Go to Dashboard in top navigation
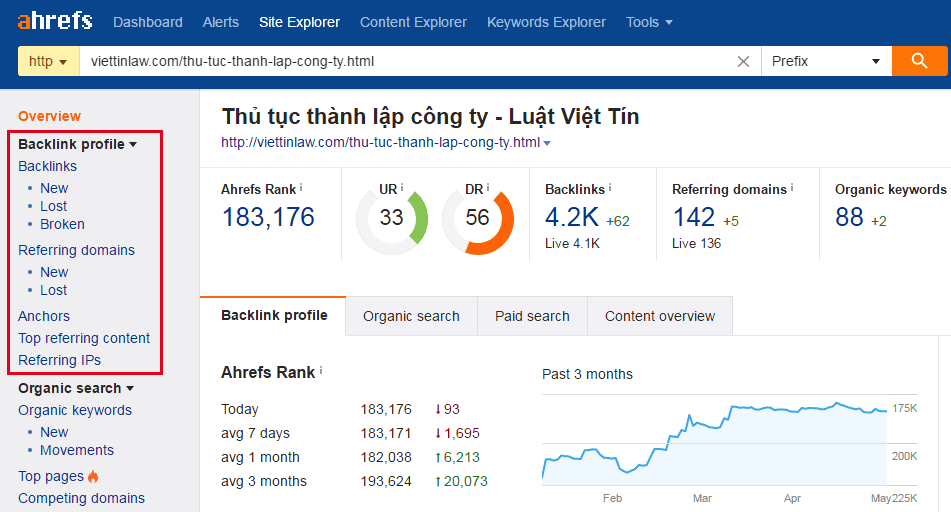Viewport: 951px width, 512px height. coord(147,22)
